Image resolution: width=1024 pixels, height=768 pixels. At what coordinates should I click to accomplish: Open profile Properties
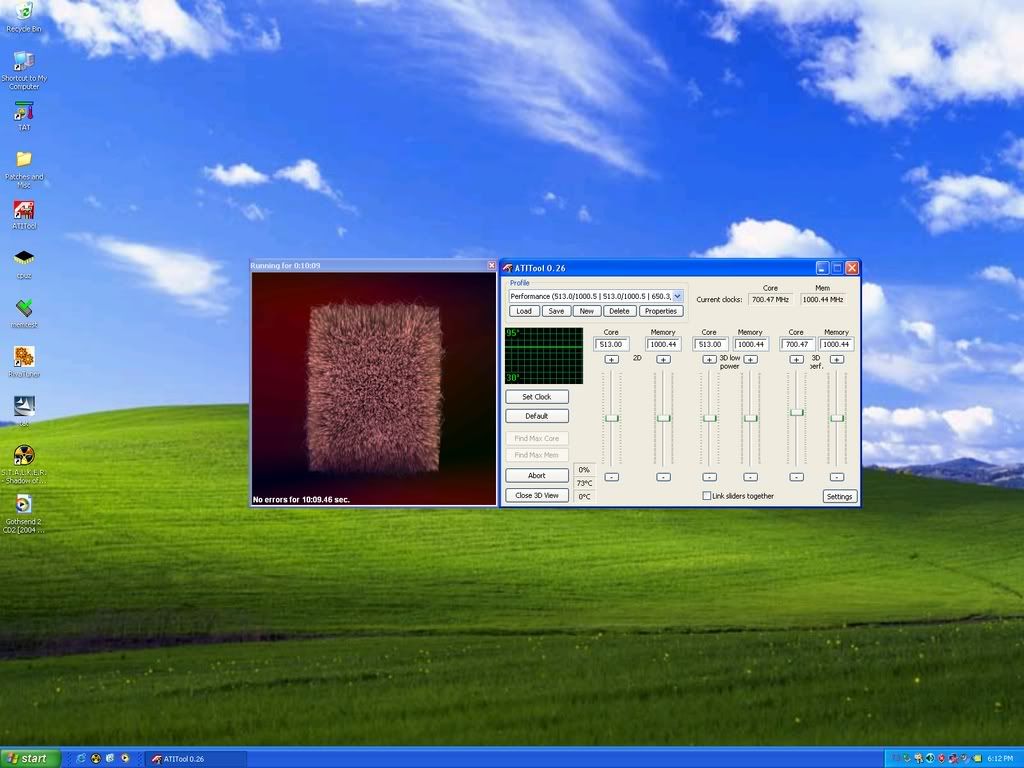point(661,311)
